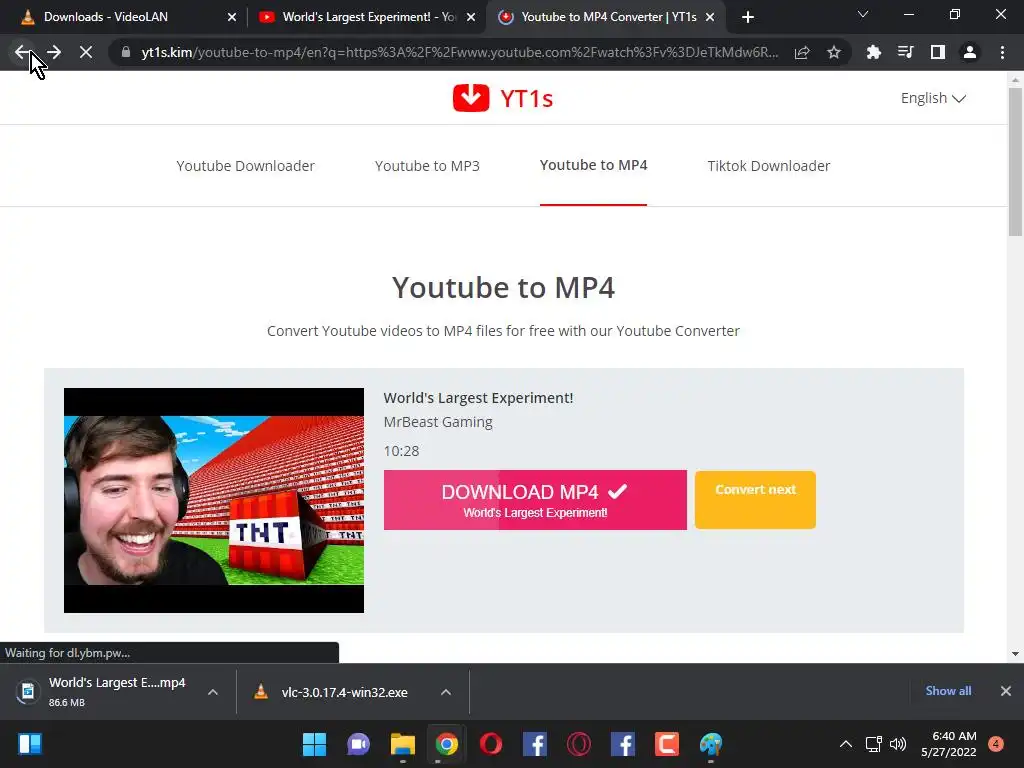Toggle the Chrome side panel icon
This screenshot has width=1024, height=768.
coord(938,52)
